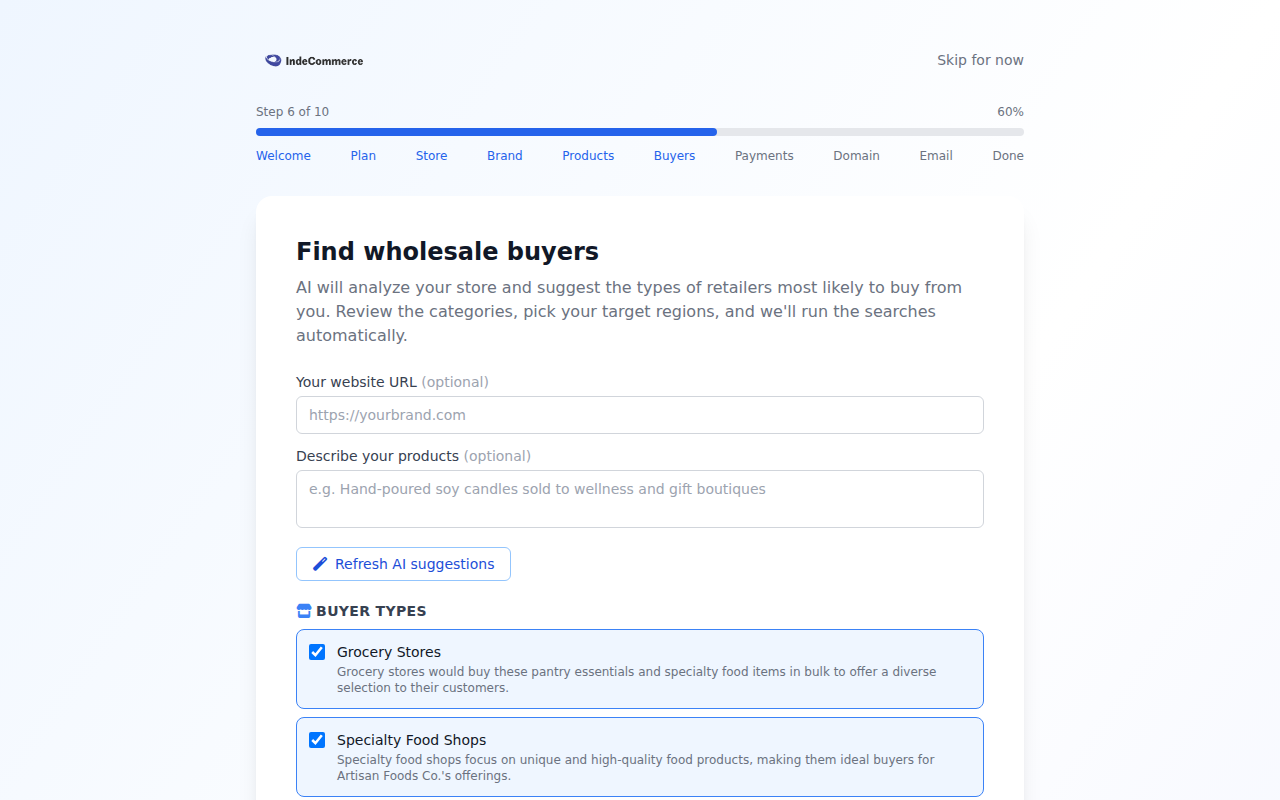Click the Describe your products label
This screenshot has height=800, width=1280.
(x=413, y=456)
